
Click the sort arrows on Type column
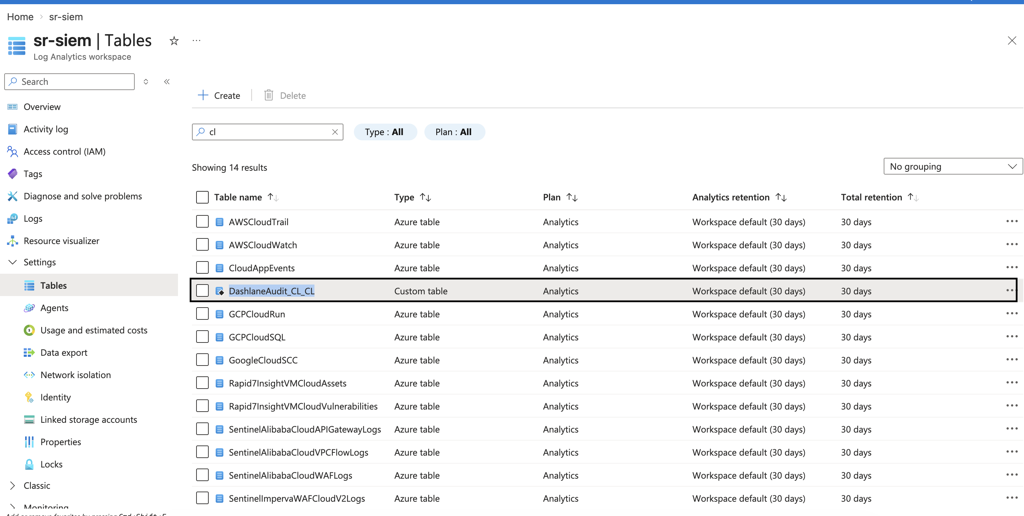pyautogui.click(x=425, y=197)
